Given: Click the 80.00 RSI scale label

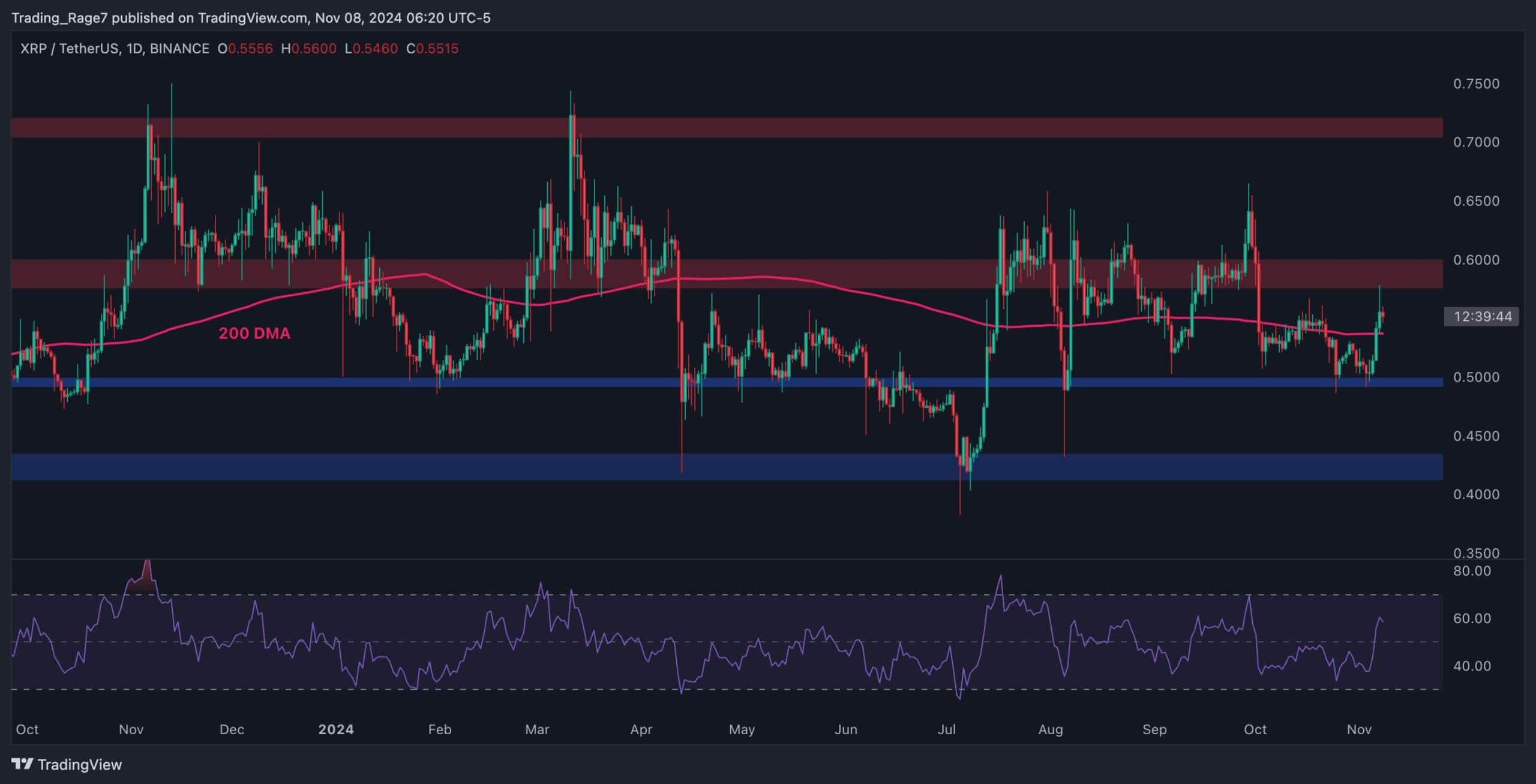Looking at the screenshot, I should (x=1471, y=571).
